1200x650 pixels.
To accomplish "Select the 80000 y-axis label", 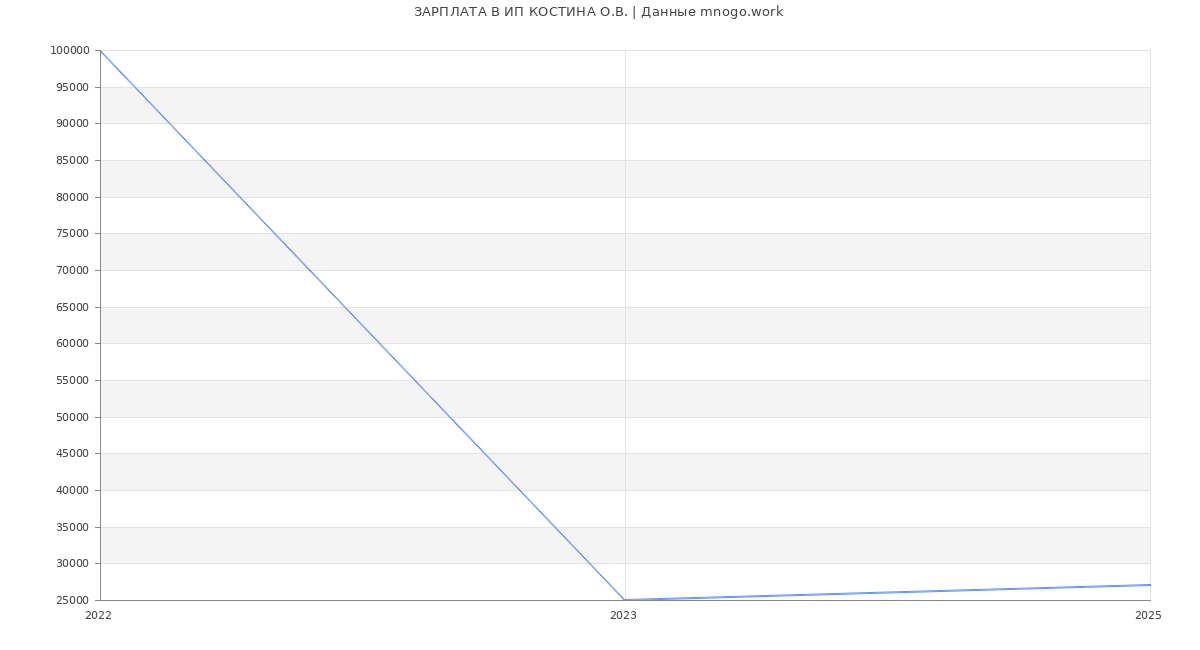I will point(72,197).
